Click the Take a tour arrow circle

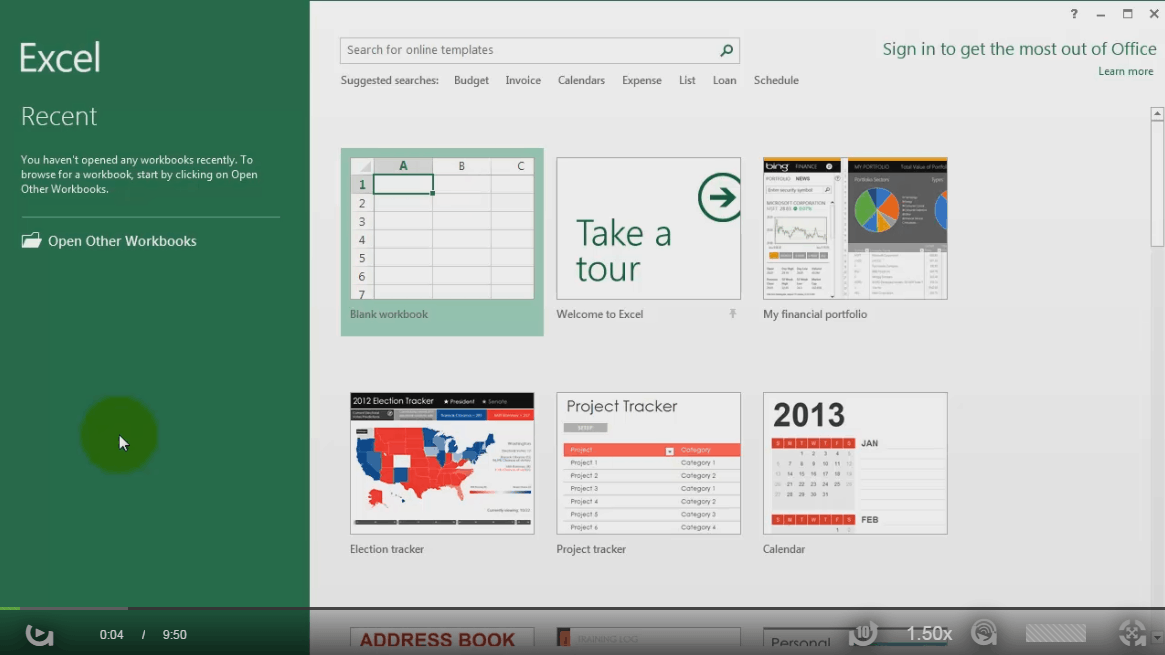[x=719, y=198]
